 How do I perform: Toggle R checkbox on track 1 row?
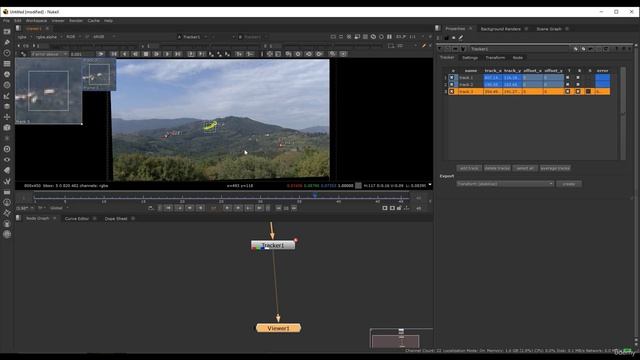[x=578, y=78]
